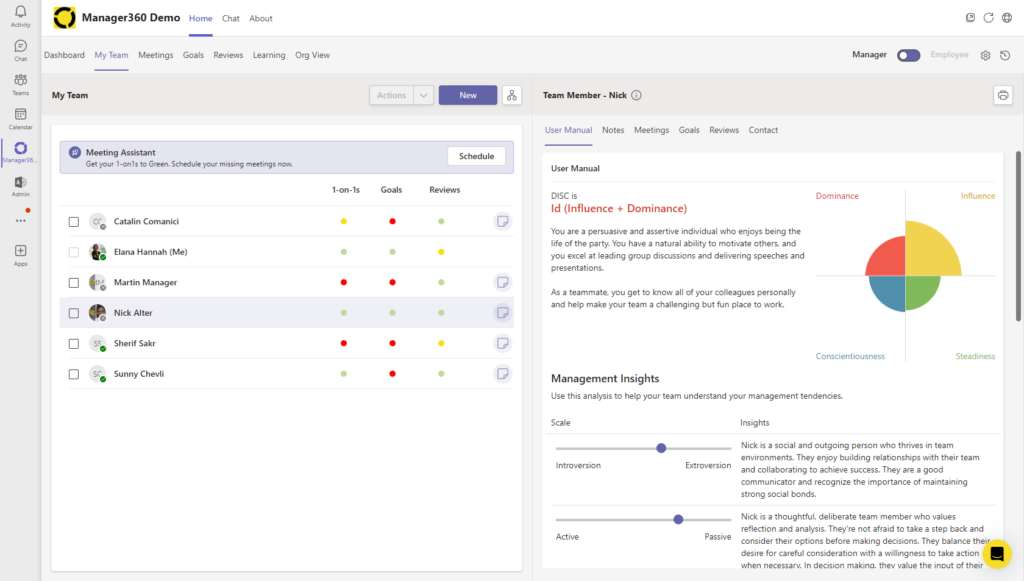Viewport: 1024px width, 581px height.
Task: Toggle the Manager/Employee switch
Action: coord(908,55)
